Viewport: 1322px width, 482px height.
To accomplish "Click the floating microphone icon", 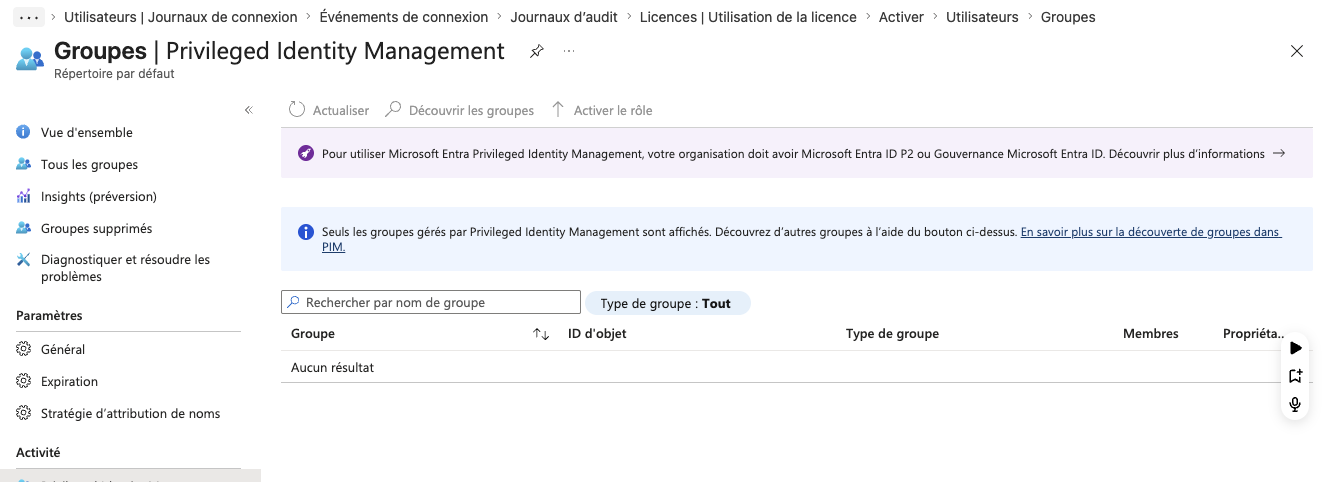I will (x=1295, y=404).
